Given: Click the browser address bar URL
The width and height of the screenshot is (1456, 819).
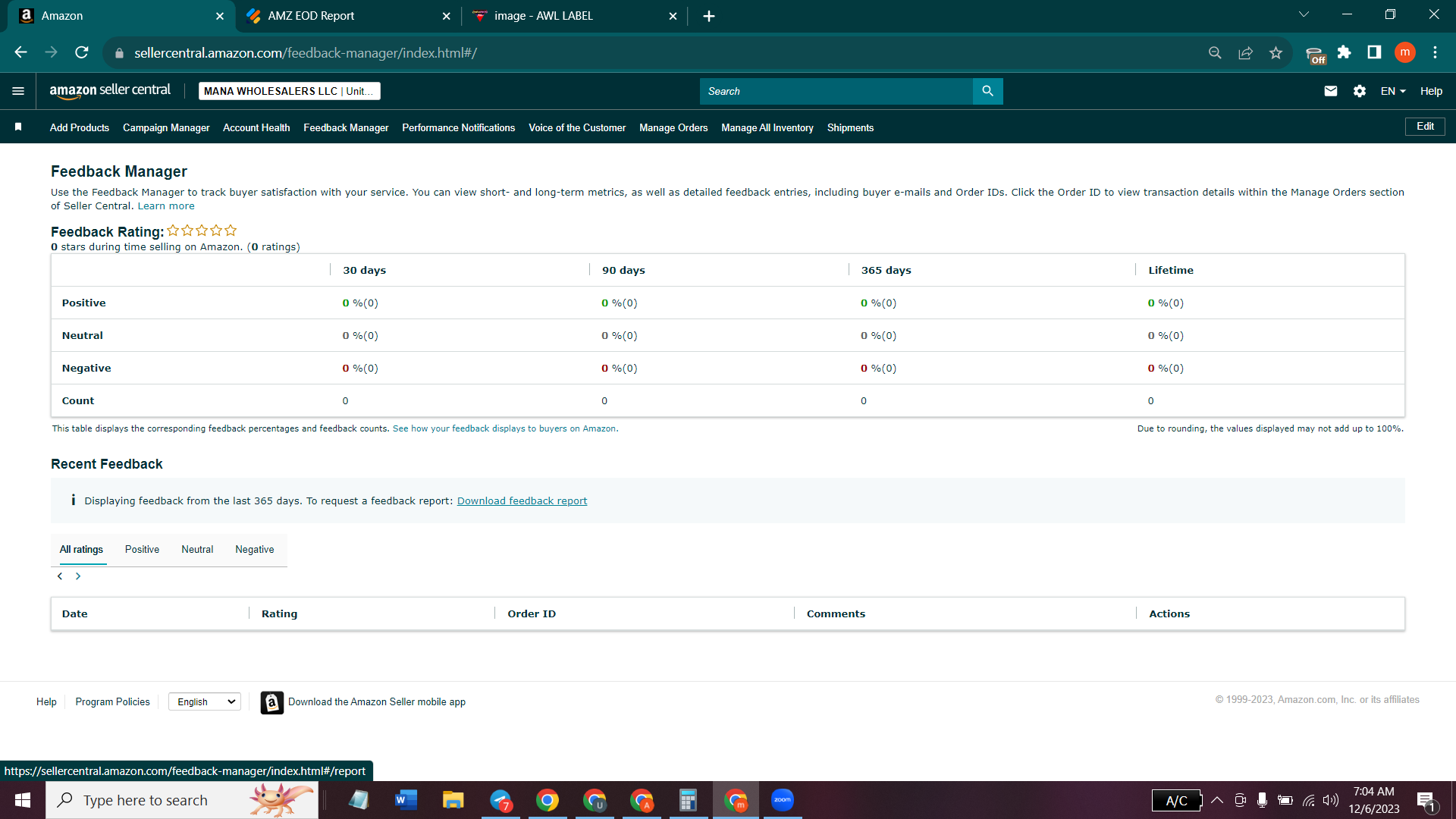Looking at the screenshot, I should pyautogui.click(x=306, y=53).
